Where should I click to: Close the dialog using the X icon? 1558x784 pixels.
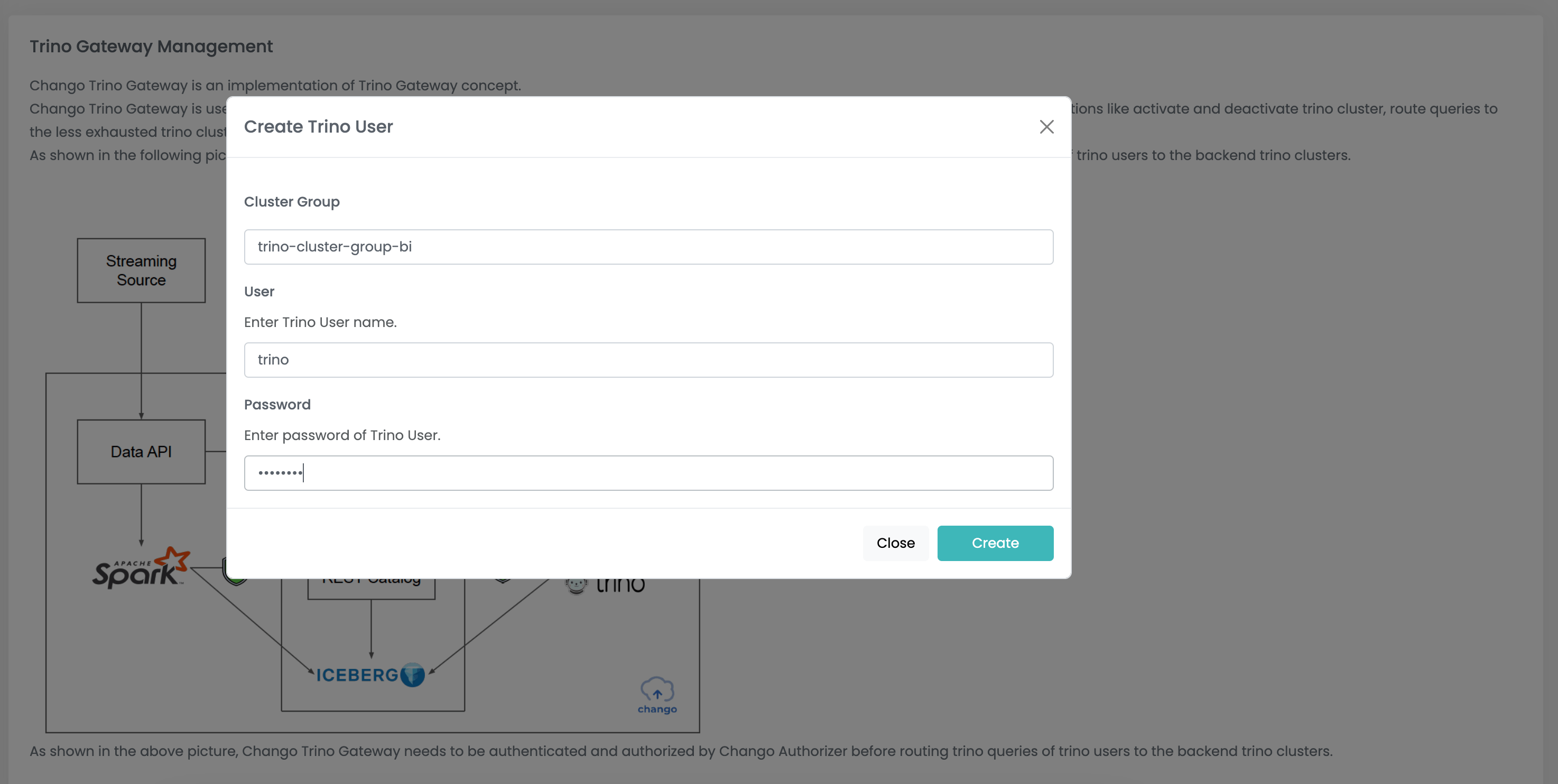(x=1046, y=127)
